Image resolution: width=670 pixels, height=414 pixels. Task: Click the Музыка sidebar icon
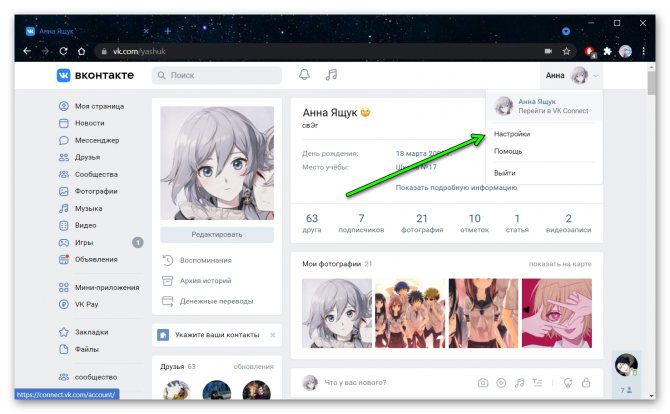click(64, 208)
